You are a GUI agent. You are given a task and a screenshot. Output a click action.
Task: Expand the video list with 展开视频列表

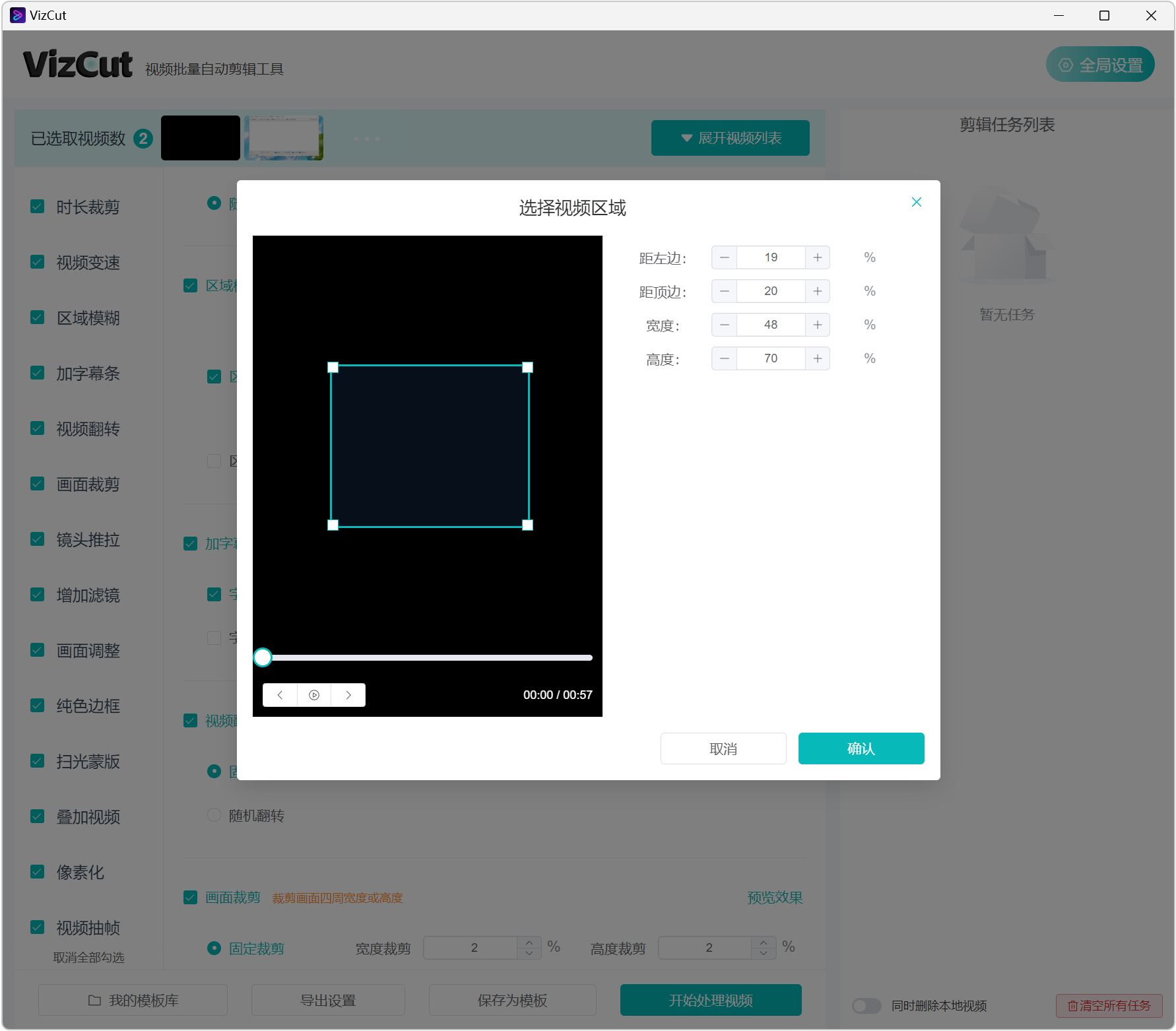[730, 138]
